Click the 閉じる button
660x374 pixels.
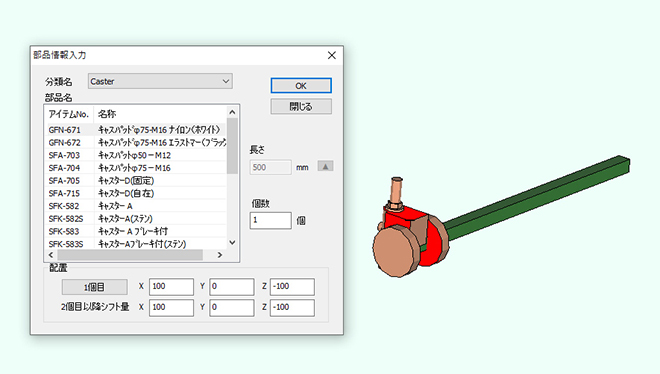[301, 106]
